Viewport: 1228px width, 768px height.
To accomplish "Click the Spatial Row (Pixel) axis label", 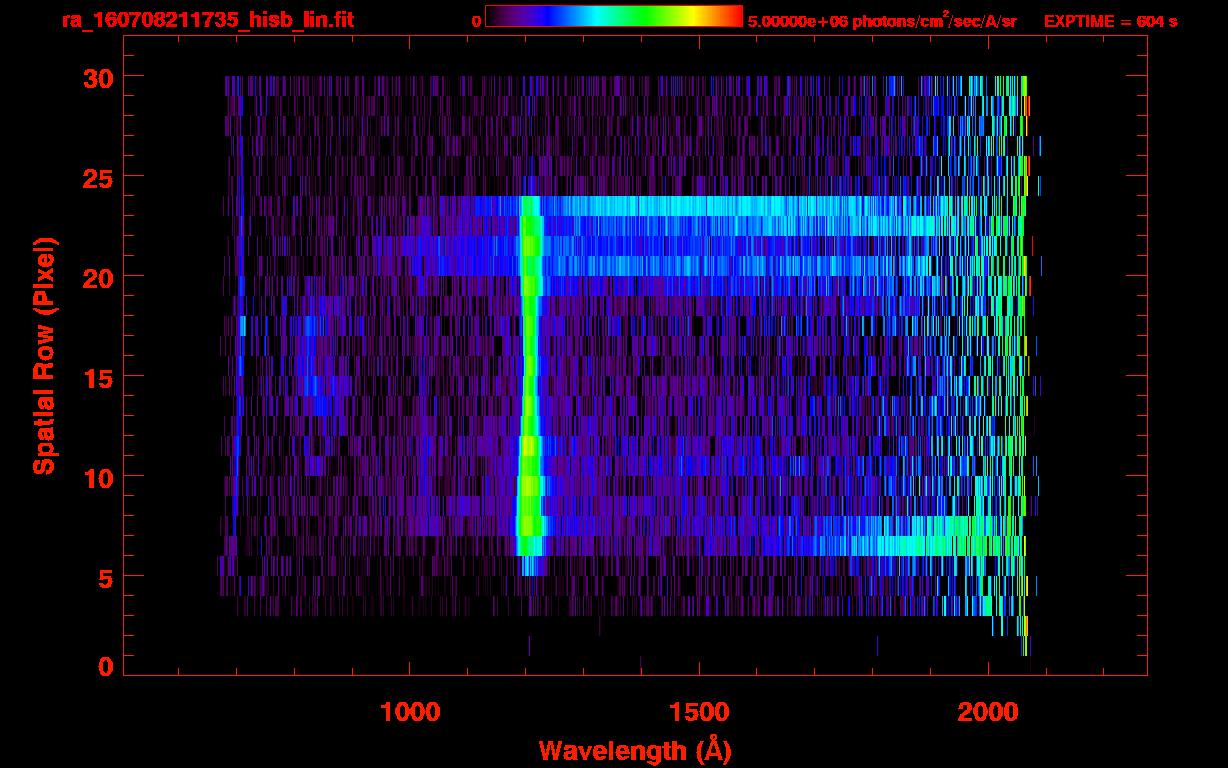I will 45,355.
